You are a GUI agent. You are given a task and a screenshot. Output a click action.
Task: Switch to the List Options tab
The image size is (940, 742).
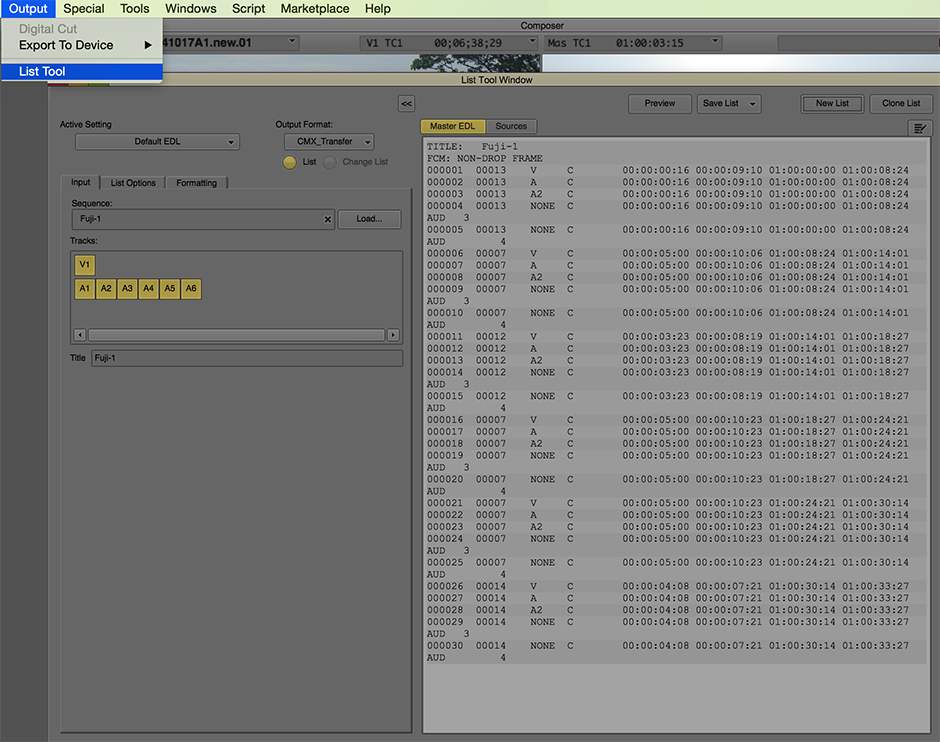[132, 183]
